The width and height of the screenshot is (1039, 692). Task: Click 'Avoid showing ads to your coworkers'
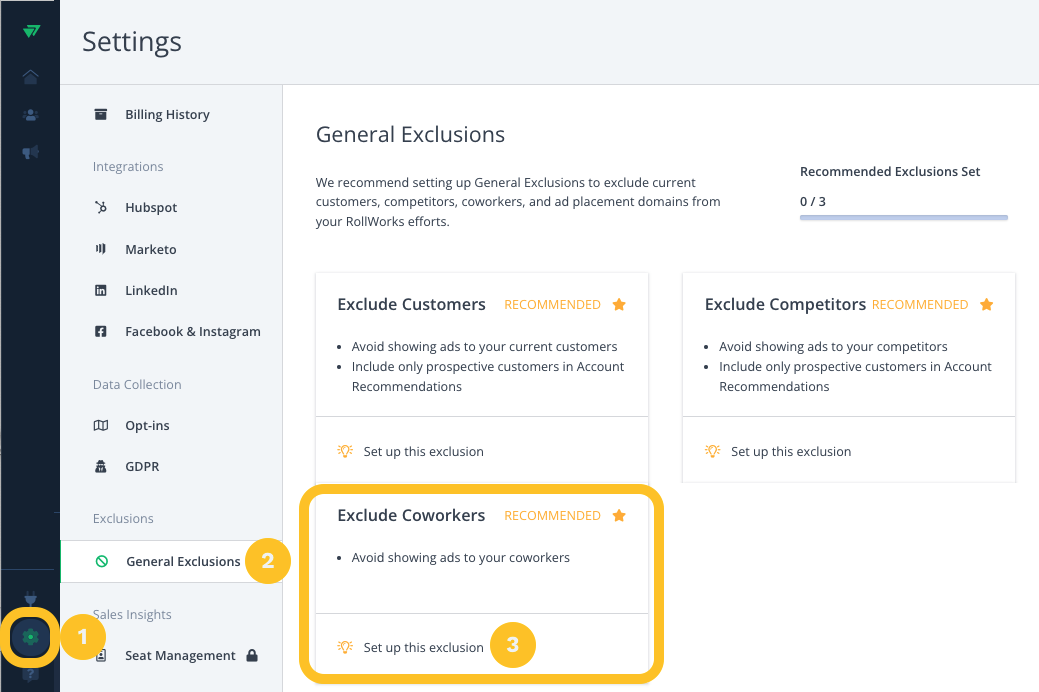(x=461, y=557)
